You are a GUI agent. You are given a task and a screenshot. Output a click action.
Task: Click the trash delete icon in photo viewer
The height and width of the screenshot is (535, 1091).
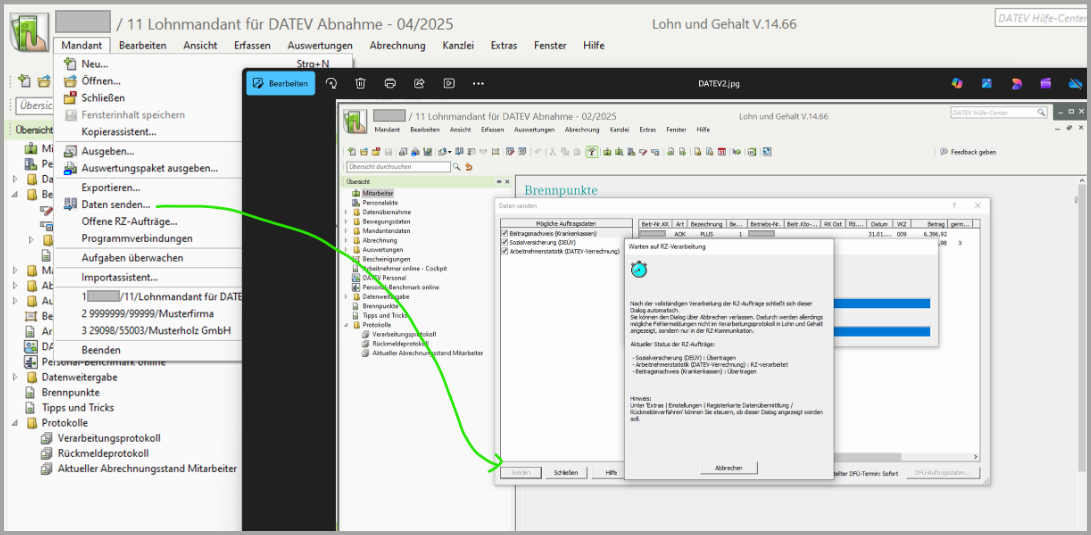360,83
